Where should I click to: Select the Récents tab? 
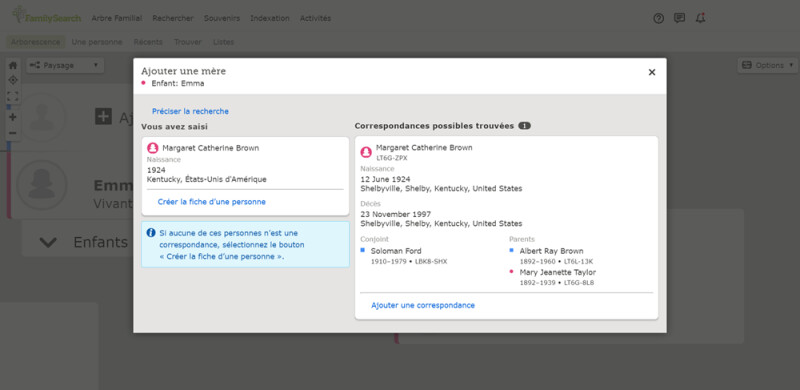tap(148, 42)
